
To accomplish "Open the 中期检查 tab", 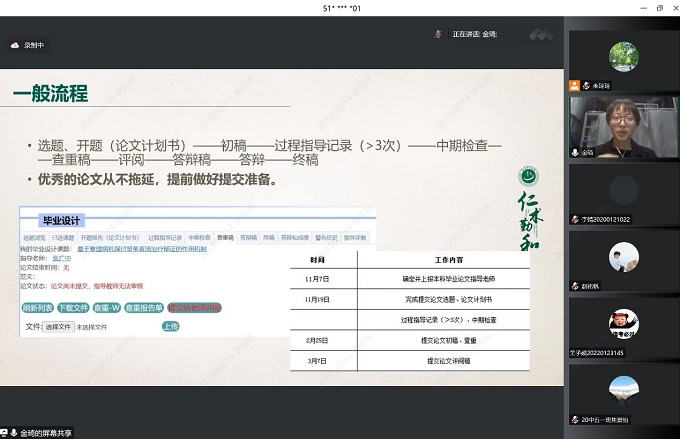I will tap(198, 238).
